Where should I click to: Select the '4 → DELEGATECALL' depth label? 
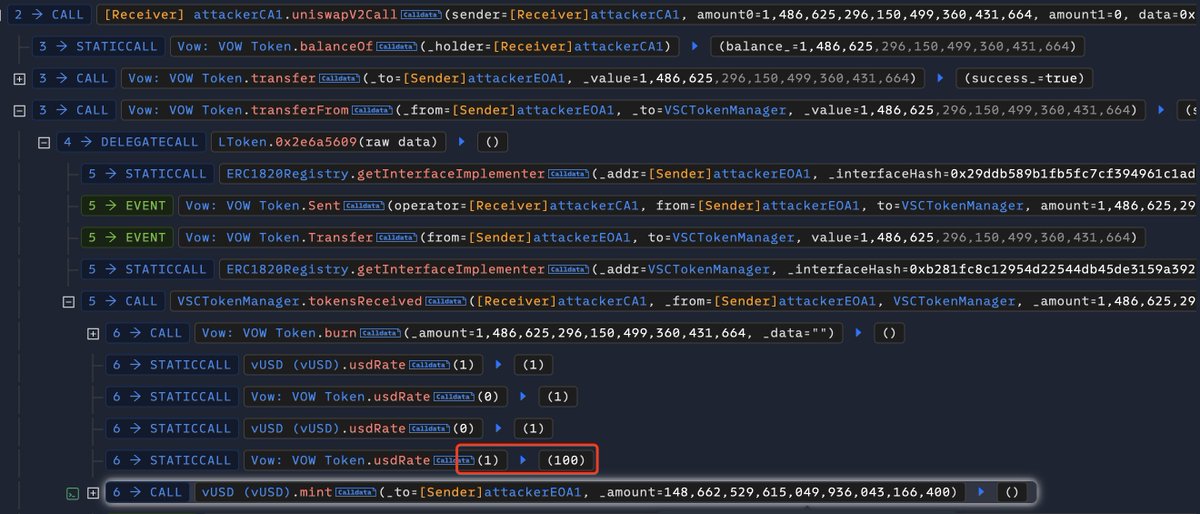130,142
